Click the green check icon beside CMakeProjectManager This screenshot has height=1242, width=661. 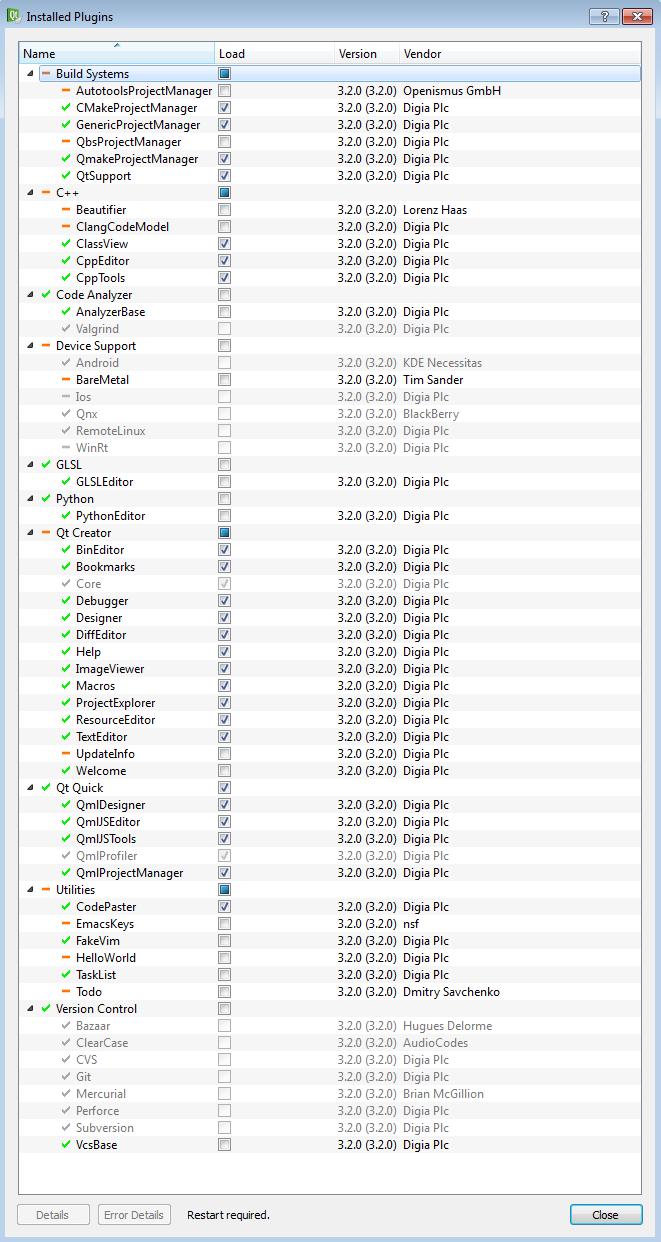(x=66, y=108)
